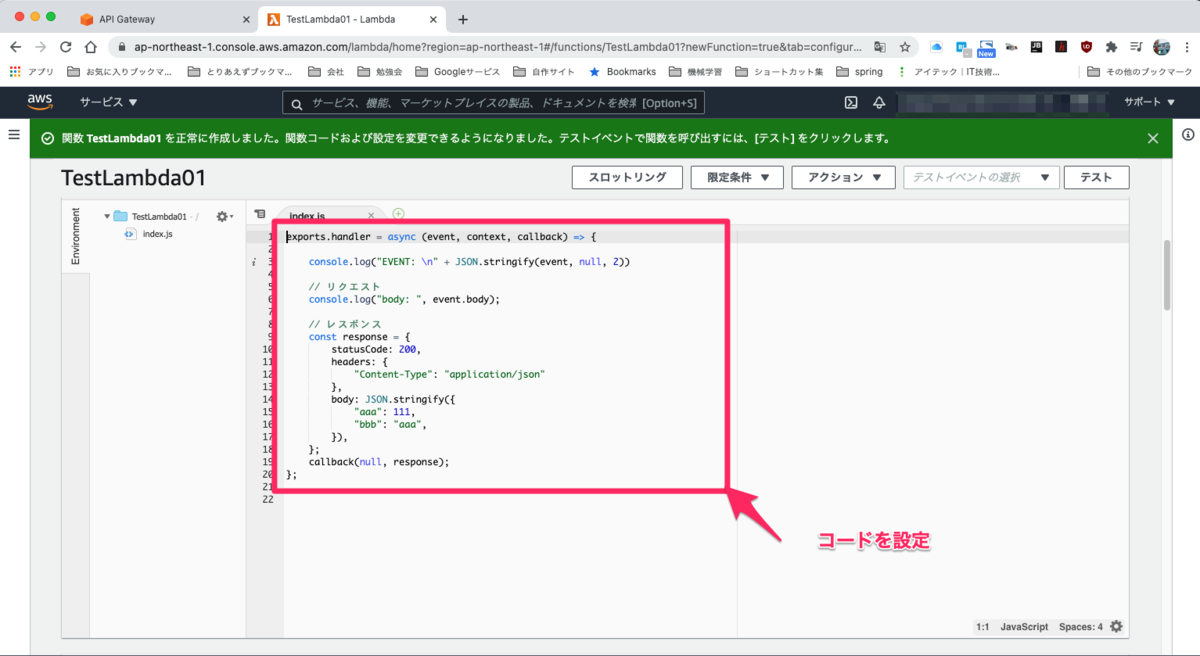
Task: Click the JB extension icon
Action: click(x=1036, y=47)
